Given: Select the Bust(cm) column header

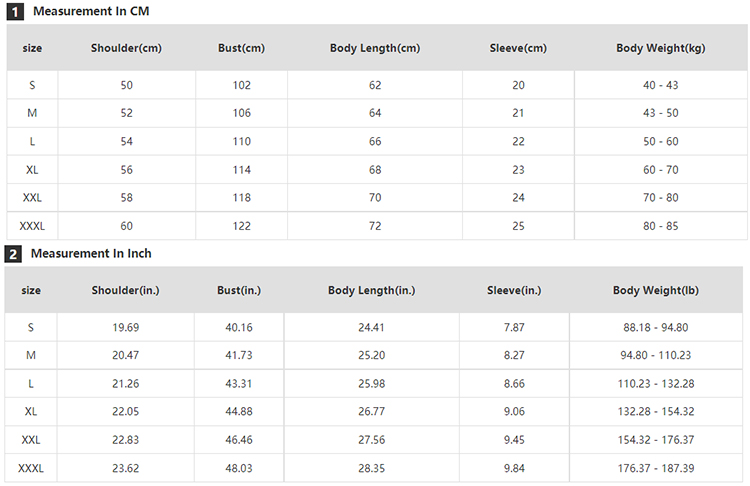Looking at the screenshot, I should click(x=241, y=48).
